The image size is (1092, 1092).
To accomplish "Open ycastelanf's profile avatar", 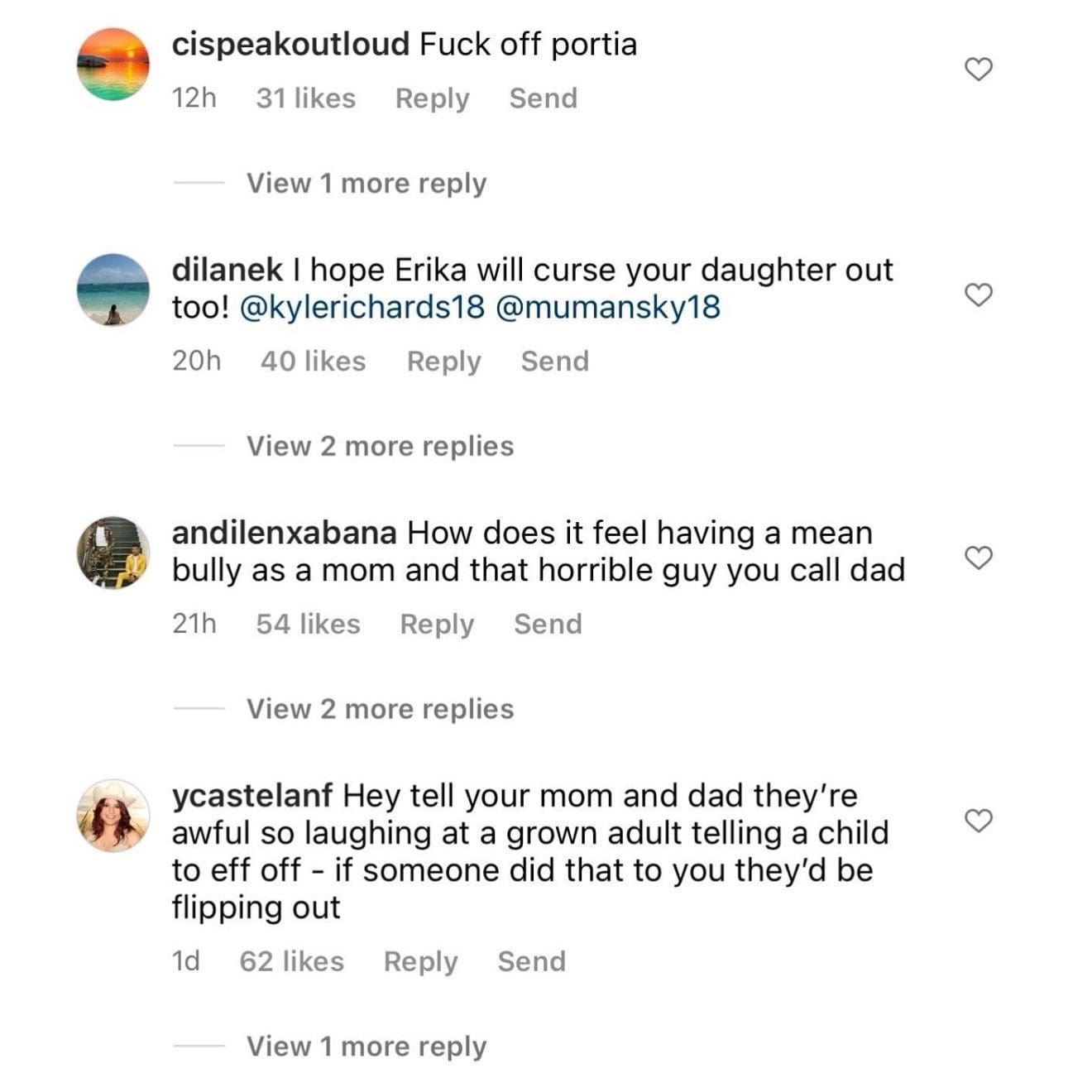I will coord(113,816).
